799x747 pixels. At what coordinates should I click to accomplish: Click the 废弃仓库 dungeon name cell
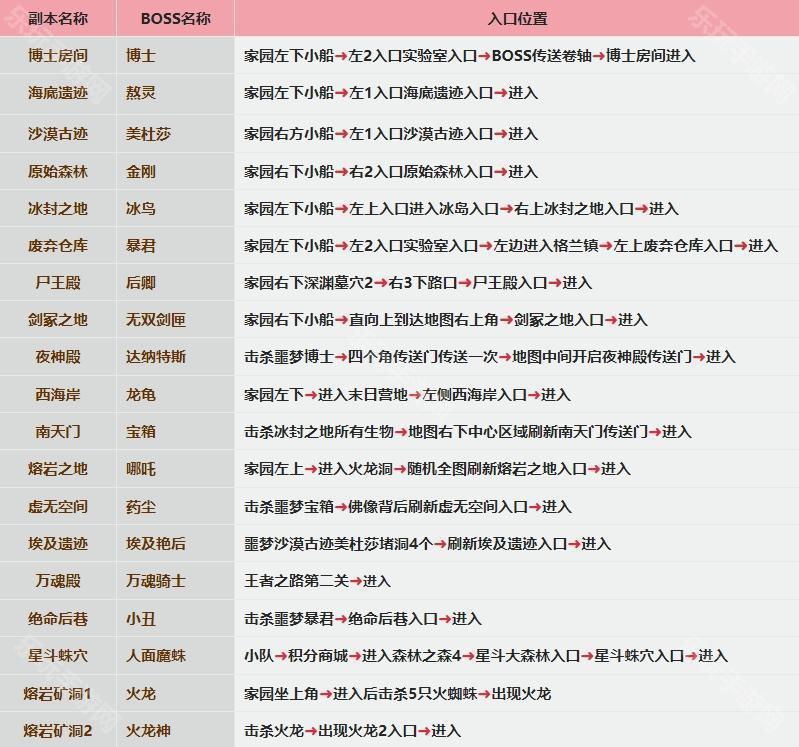pyautogui.click(x=58, y=246)
